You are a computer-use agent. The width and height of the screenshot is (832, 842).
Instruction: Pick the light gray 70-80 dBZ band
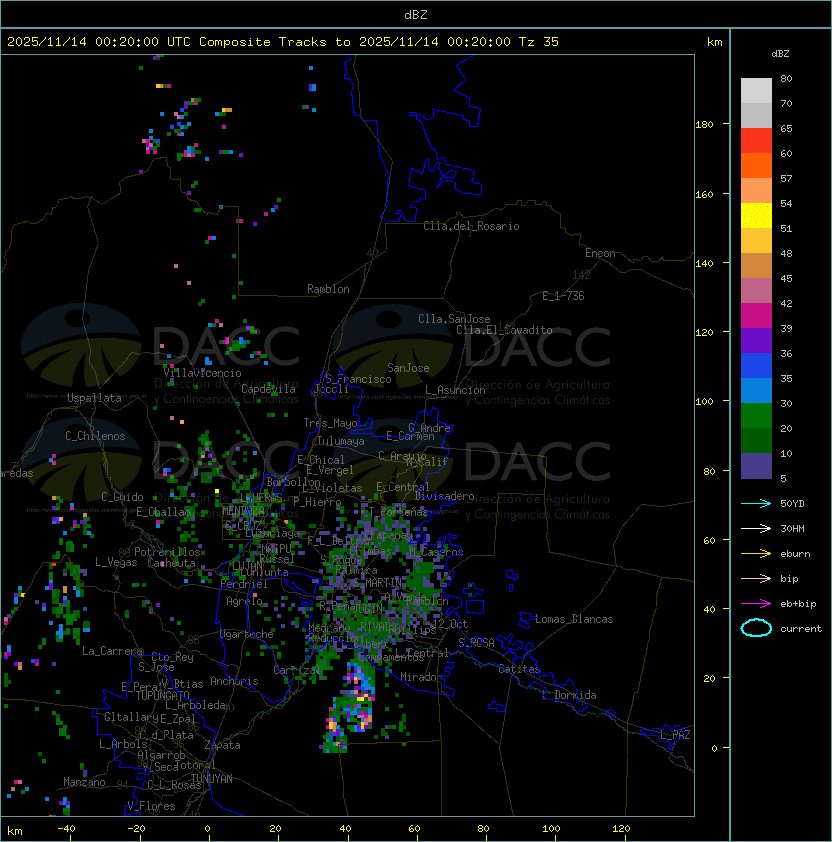tap(756, 91)
